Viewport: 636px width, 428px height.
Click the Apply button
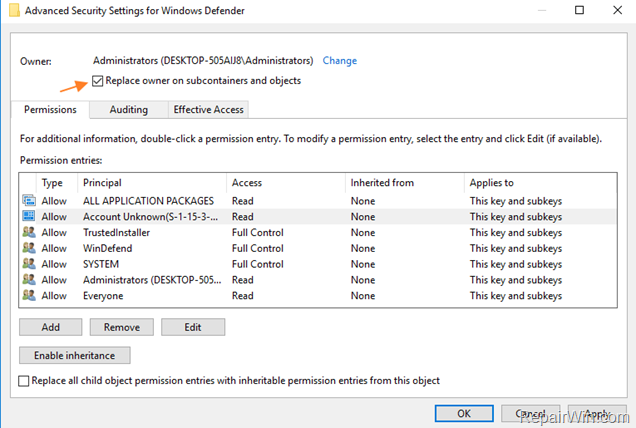pos(597,413)
